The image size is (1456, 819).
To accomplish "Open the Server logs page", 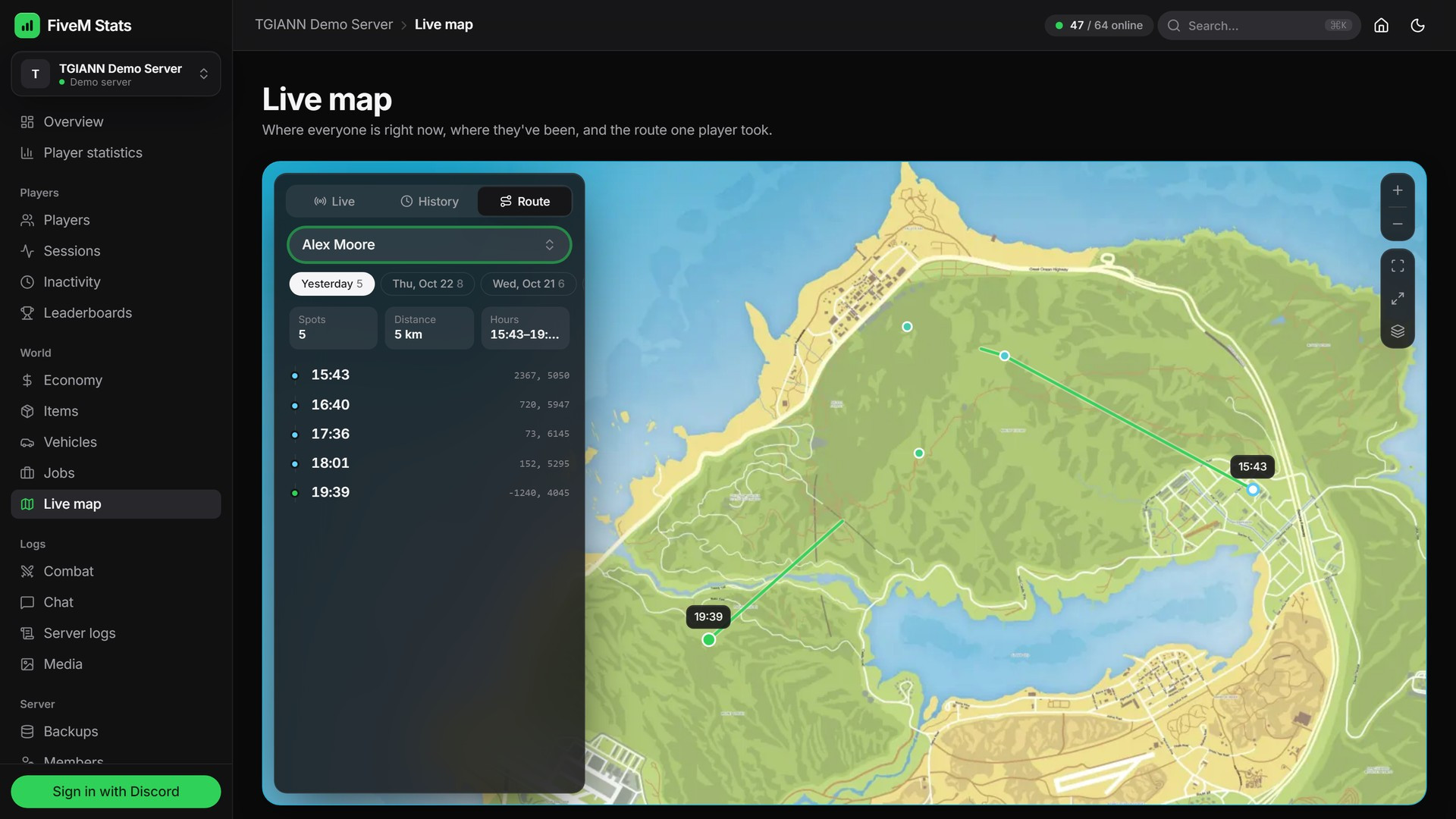I will (116, 633).
